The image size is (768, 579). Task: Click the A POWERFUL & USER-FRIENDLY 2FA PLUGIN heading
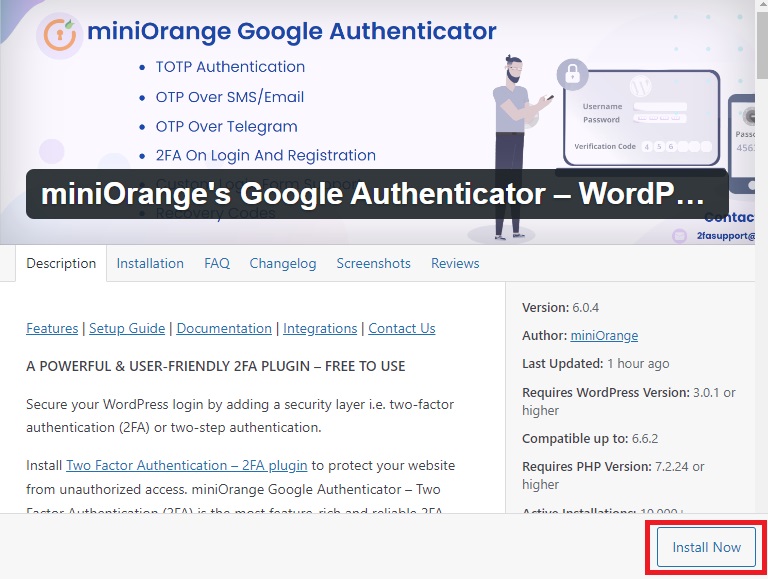216,366
